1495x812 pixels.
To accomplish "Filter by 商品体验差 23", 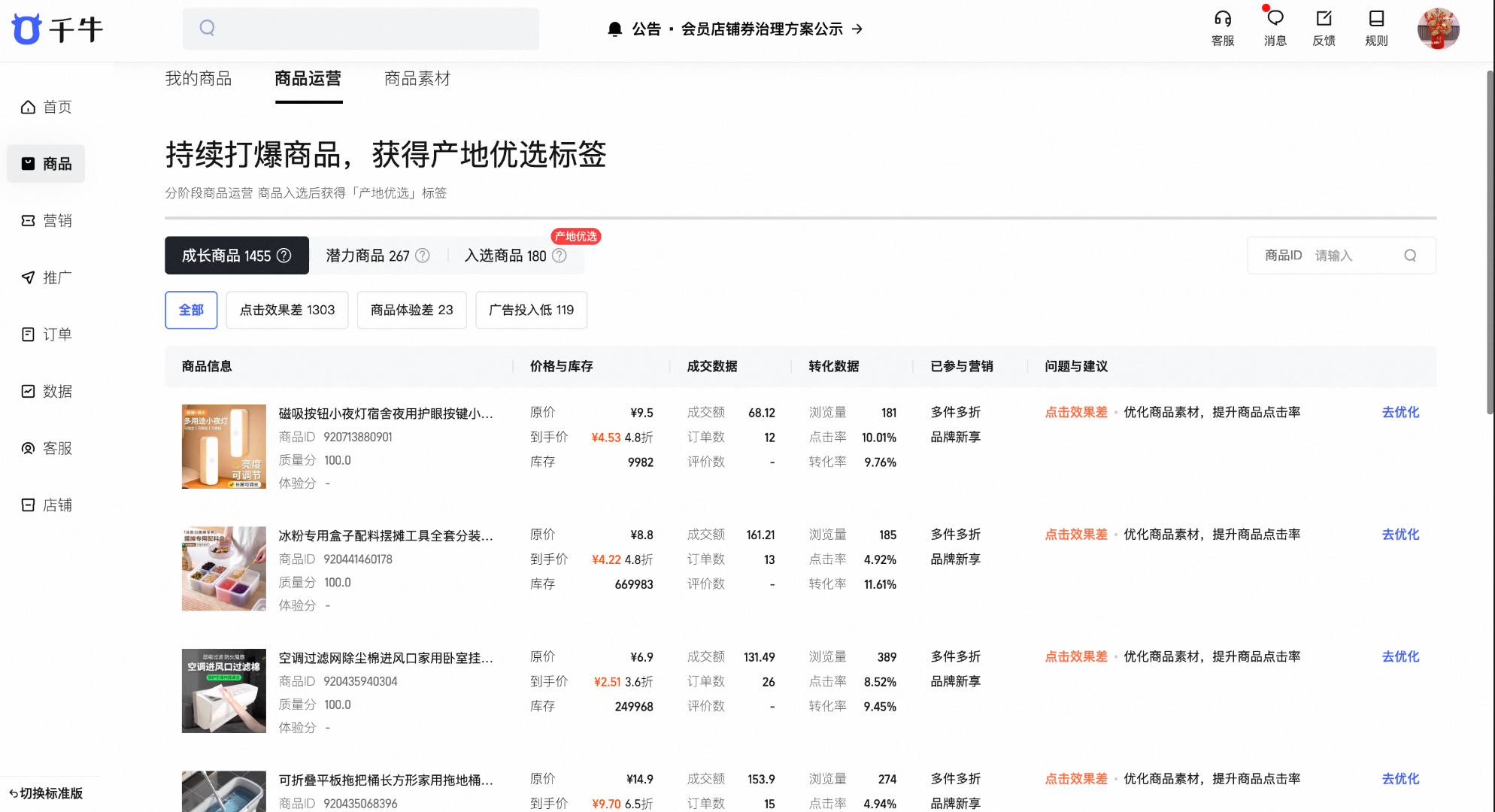I will (x=412, y=310).
